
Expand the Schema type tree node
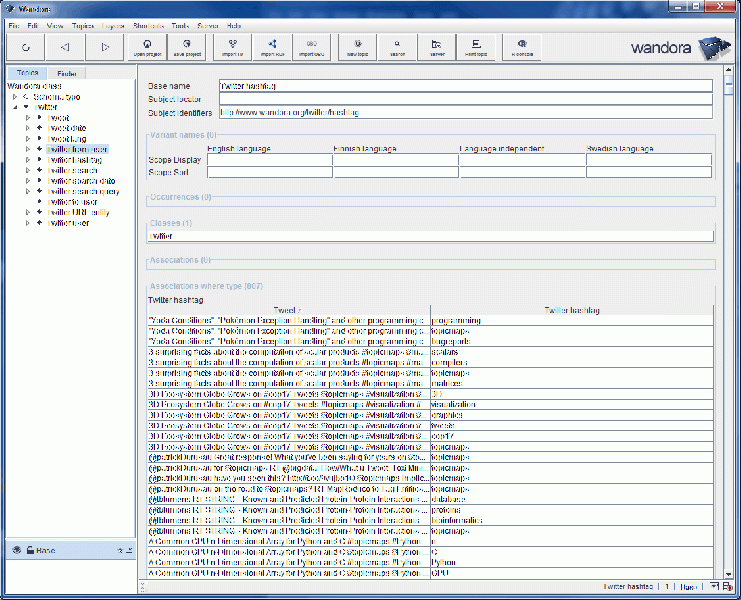pyautogui.click(x=16, y=97)
